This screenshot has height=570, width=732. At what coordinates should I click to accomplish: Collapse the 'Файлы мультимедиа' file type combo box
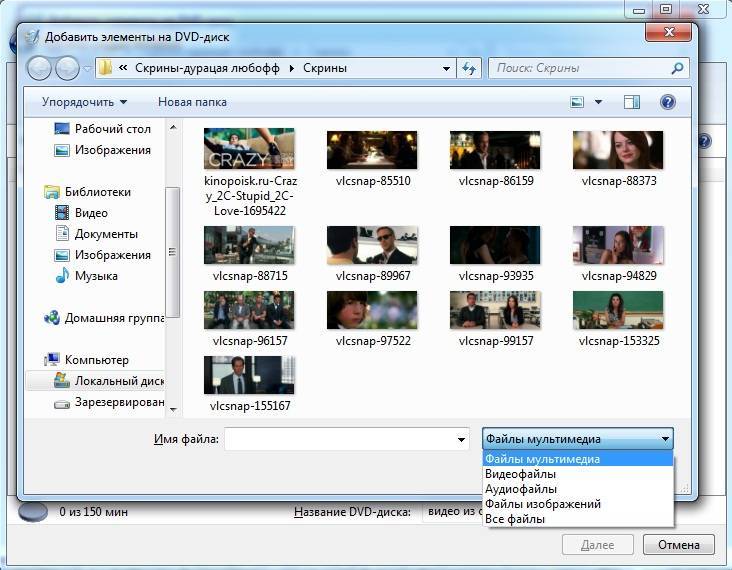(x=577, y=439)
